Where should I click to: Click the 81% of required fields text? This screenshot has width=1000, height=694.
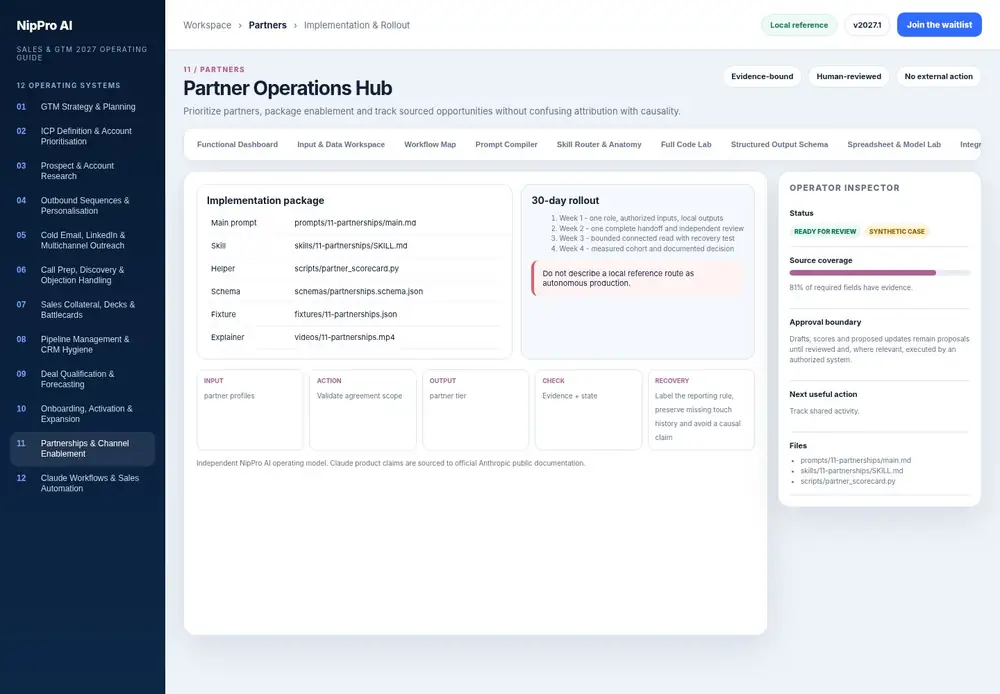[x=851, y=288]
